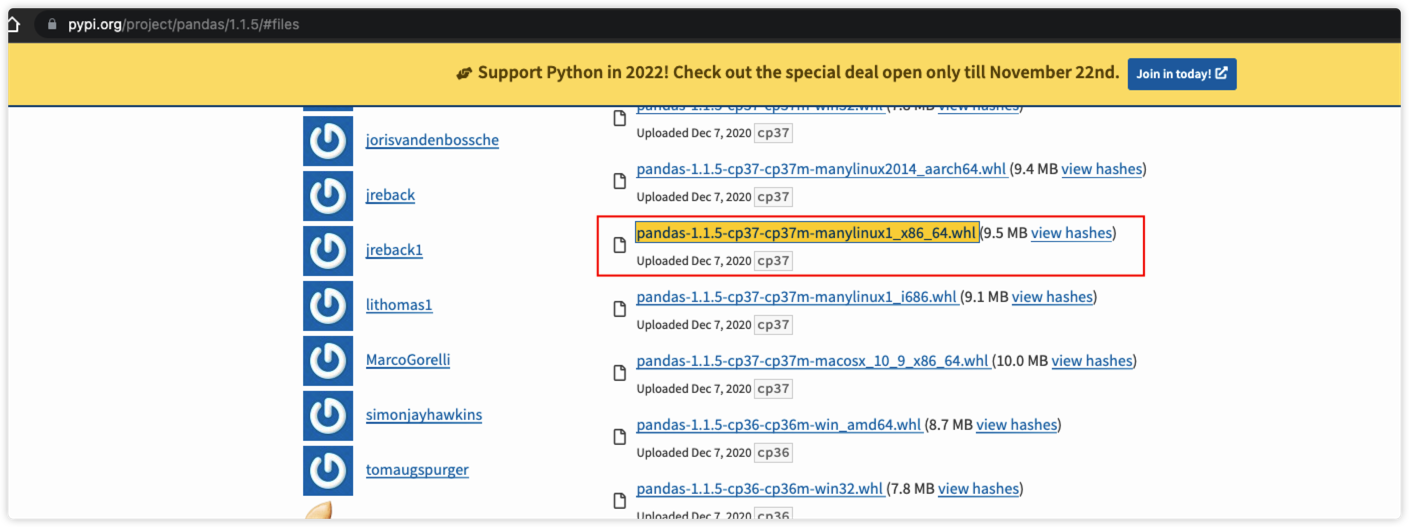Open tomaugspurger maintainer profile link
Image resolution: width=1409 pixels, height=527 pixels.
coord(417,470)
